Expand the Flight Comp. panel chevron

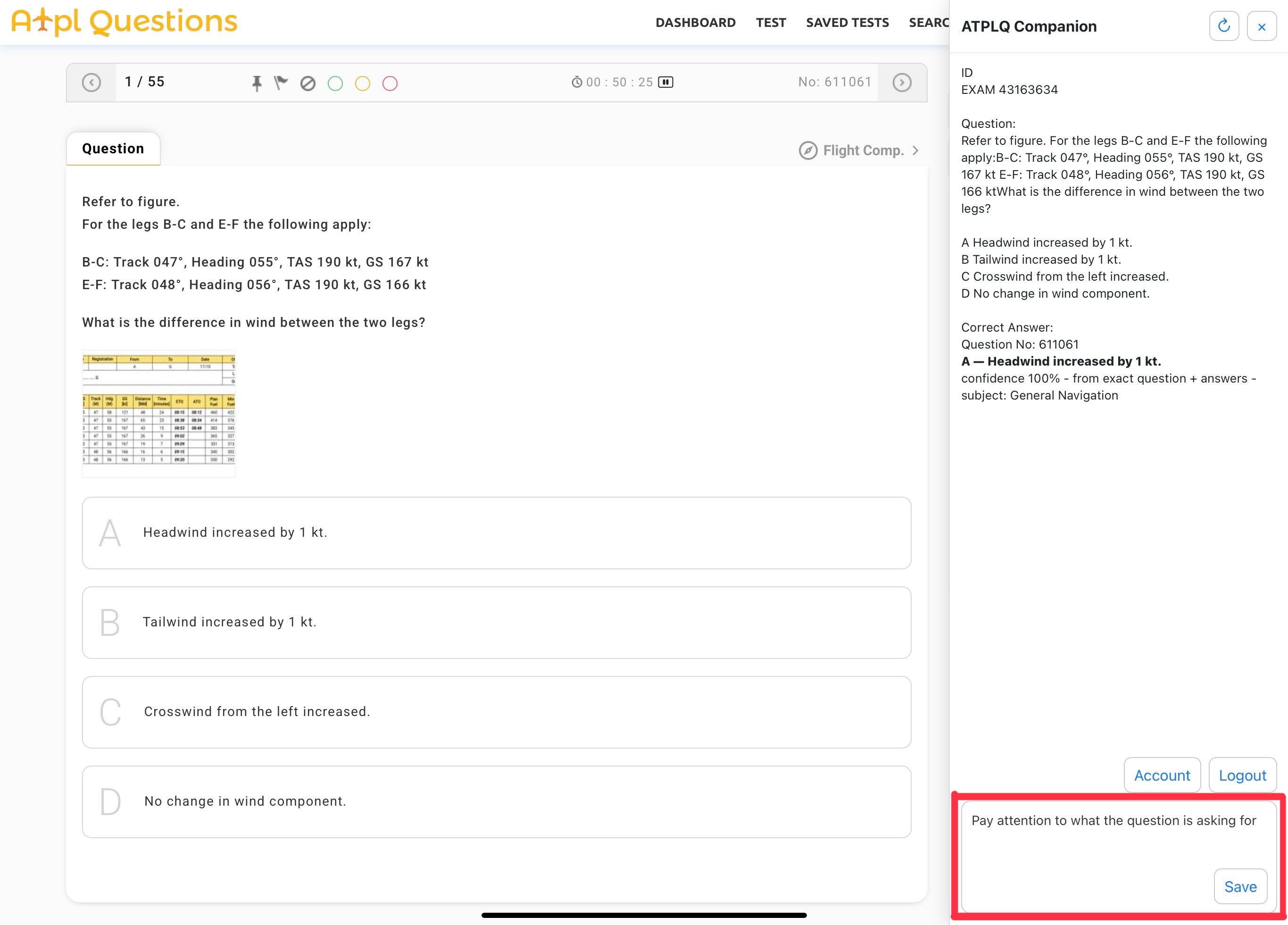915,150
